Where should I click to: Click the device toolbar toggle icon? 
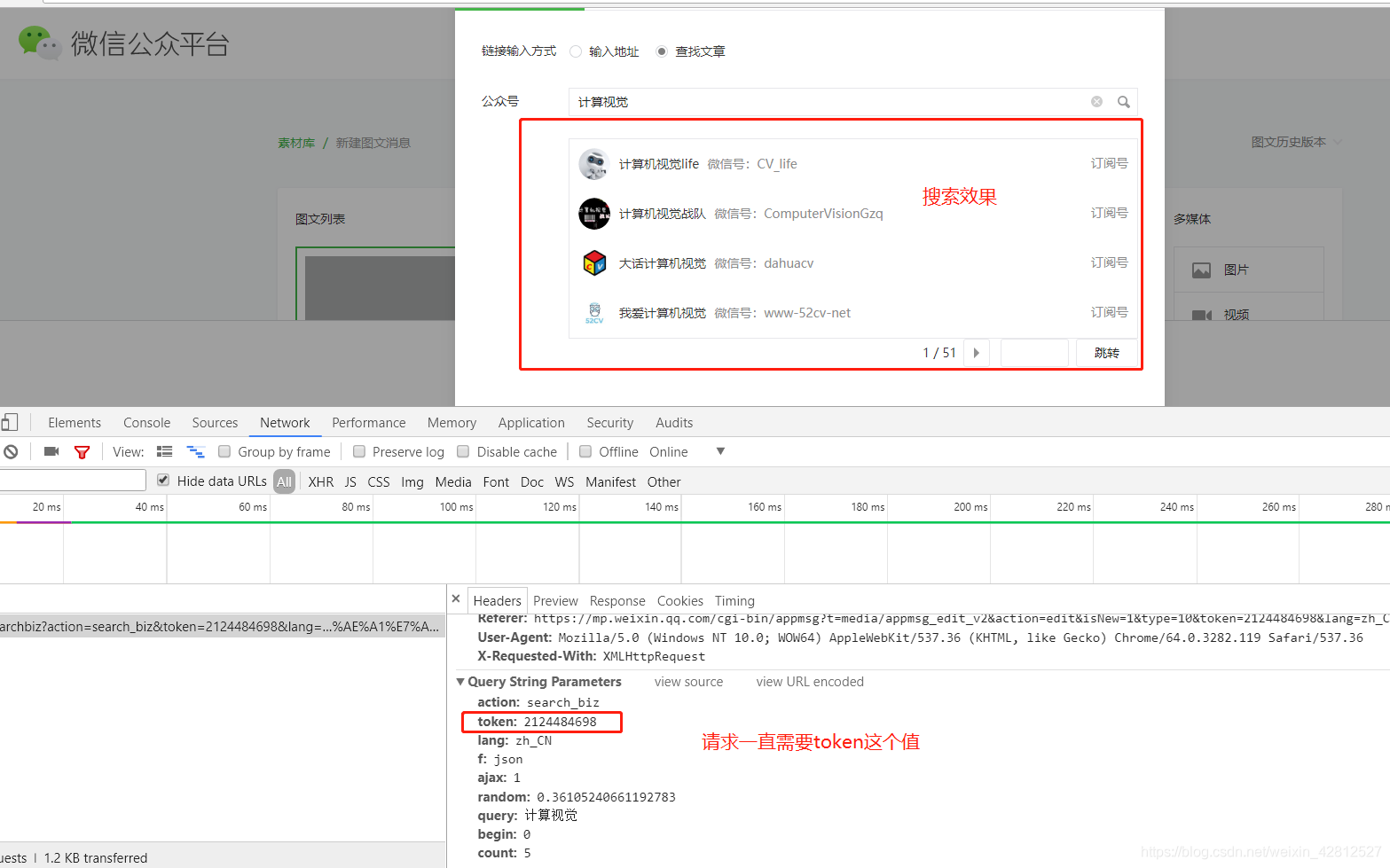pyautogui.click(x=10, y=422)
